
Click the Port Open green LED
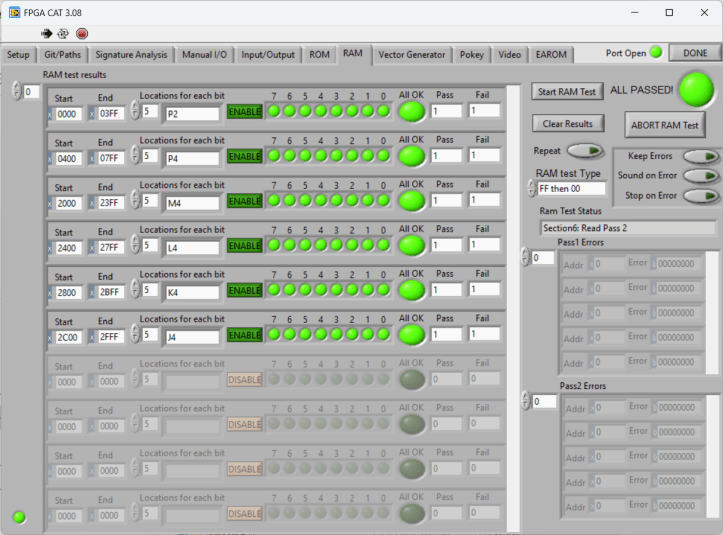656,53
